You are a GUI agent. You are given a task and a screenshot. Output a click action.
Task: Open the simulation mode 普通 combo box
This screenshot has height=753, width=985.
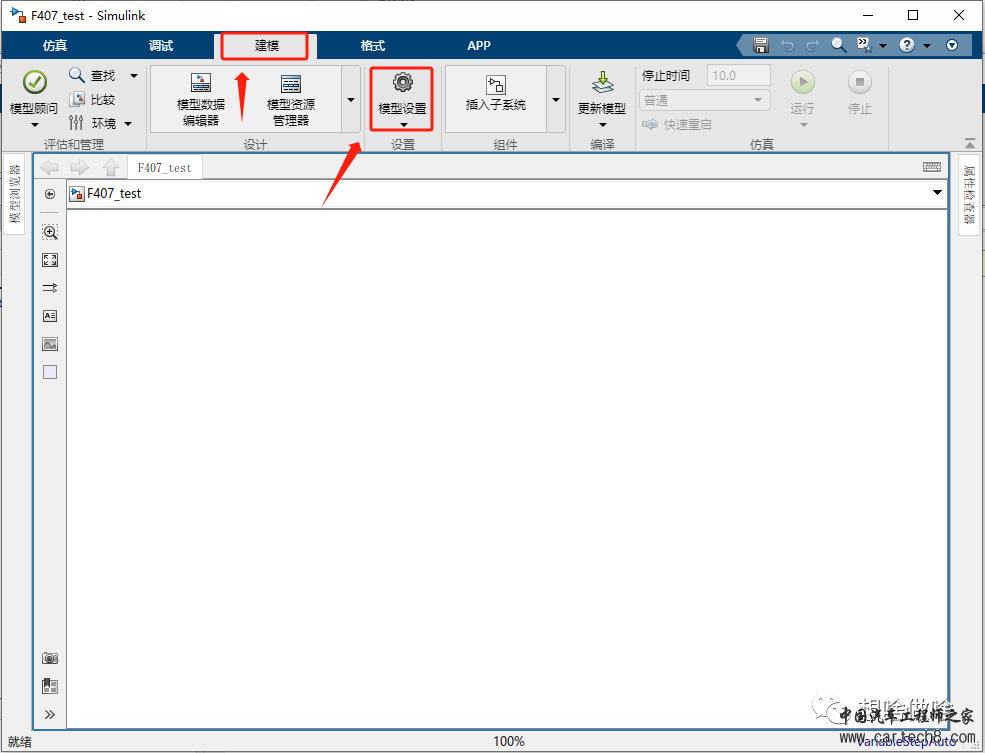point(704,100)
